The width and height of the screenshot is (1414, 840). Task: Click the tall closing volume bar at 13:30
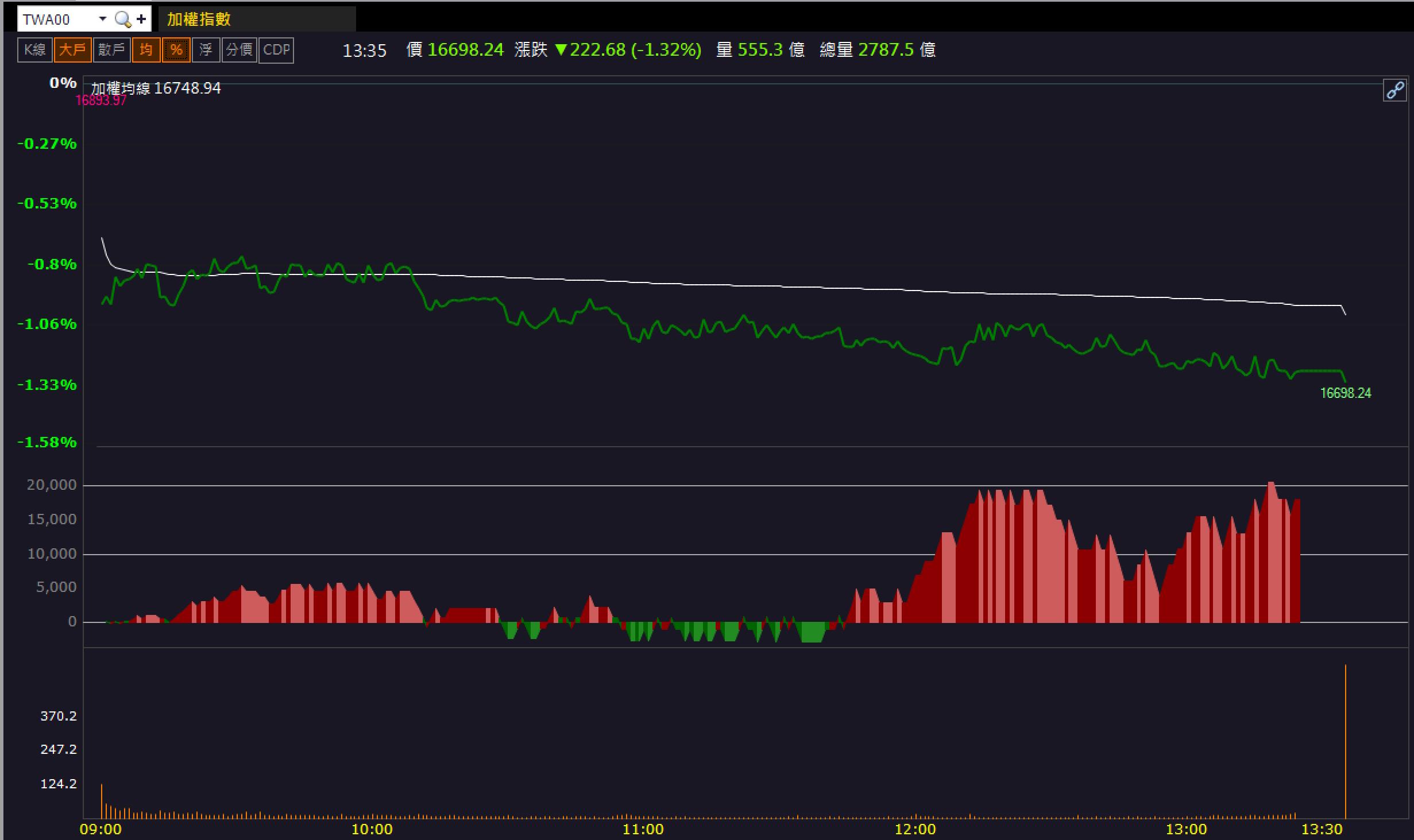(x=1345, y=741)
